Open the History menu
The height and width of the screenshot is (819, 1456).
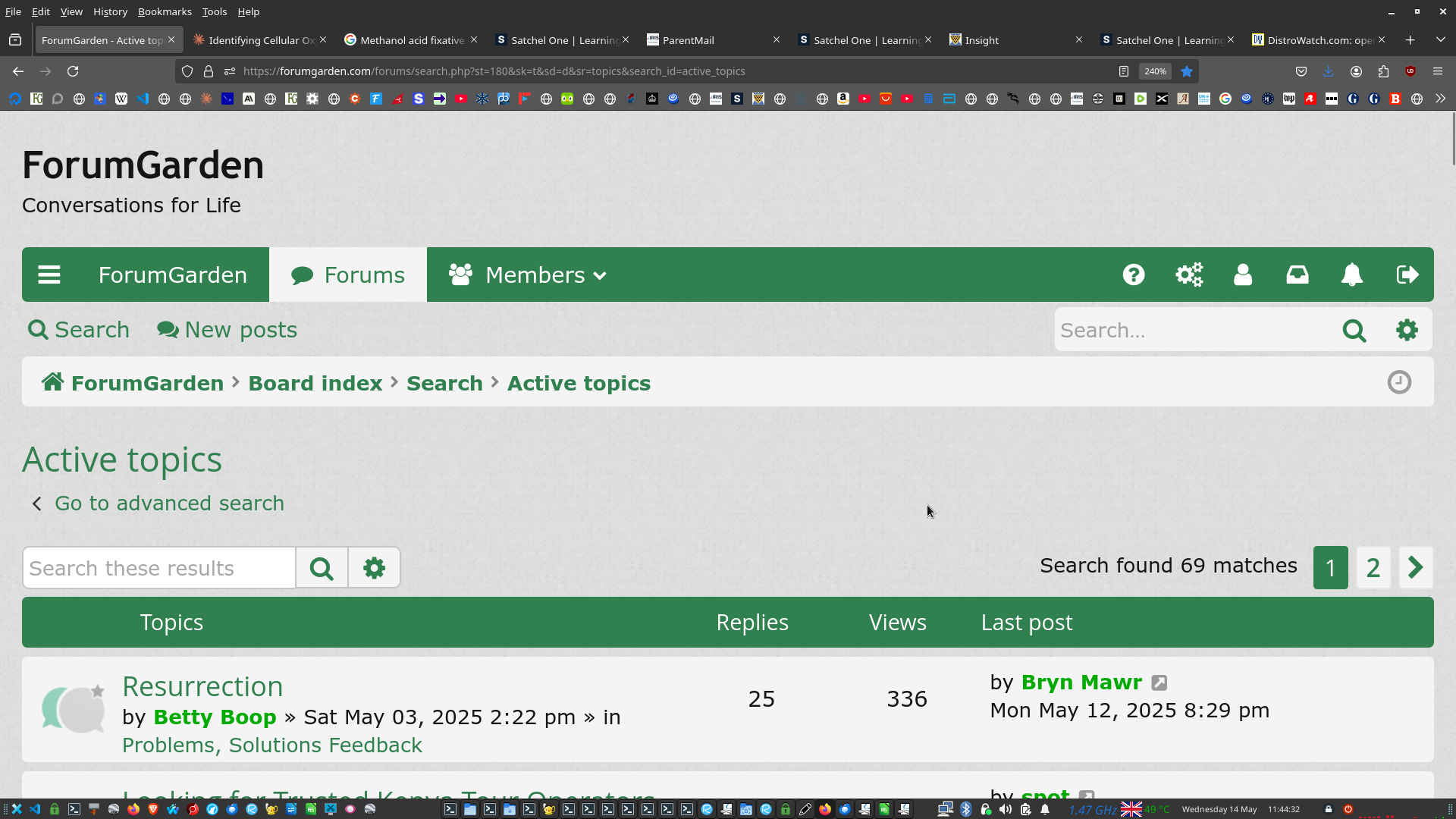click(x=110, y=11)
